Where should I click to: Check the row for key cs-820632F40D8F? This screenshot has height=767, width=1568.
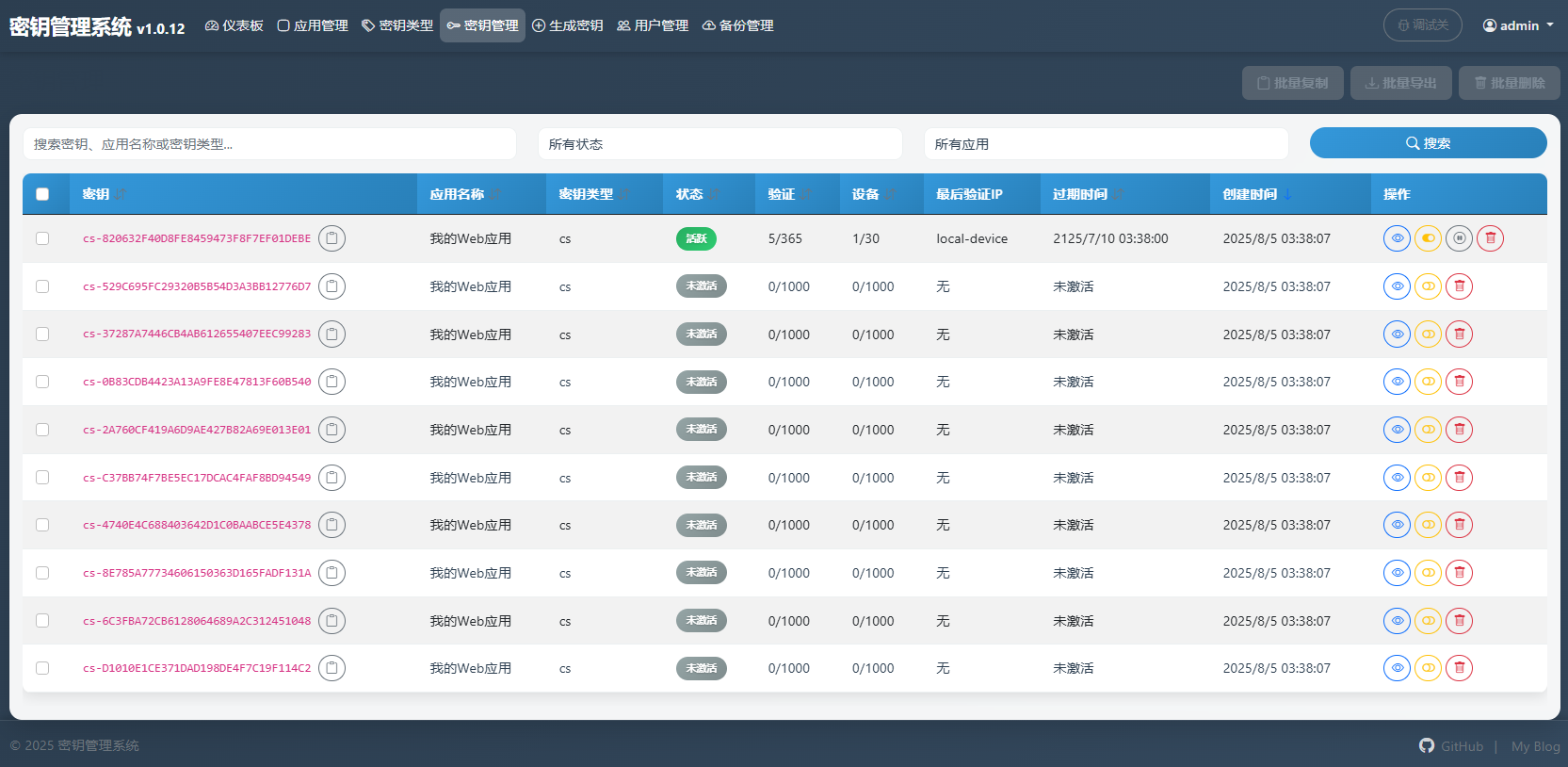click(x=42, y=238)
